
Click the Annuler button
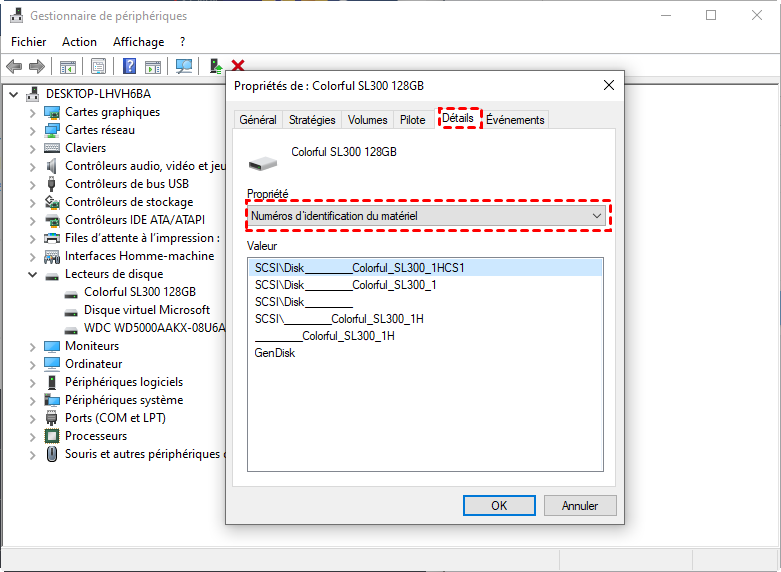[580, 505]
